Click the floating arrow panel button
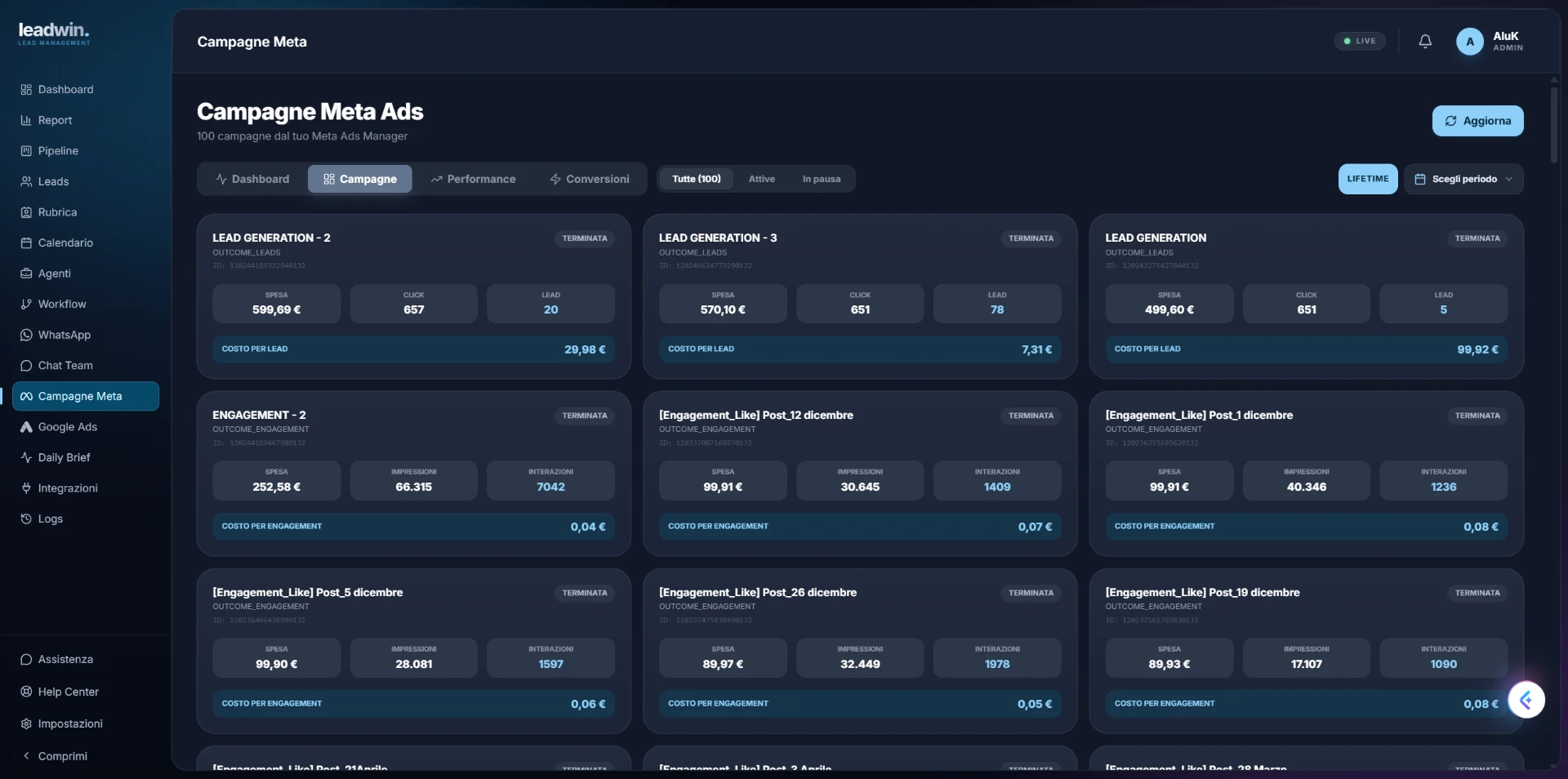This screenshot has height=779, width=1568. point(1526,700)
